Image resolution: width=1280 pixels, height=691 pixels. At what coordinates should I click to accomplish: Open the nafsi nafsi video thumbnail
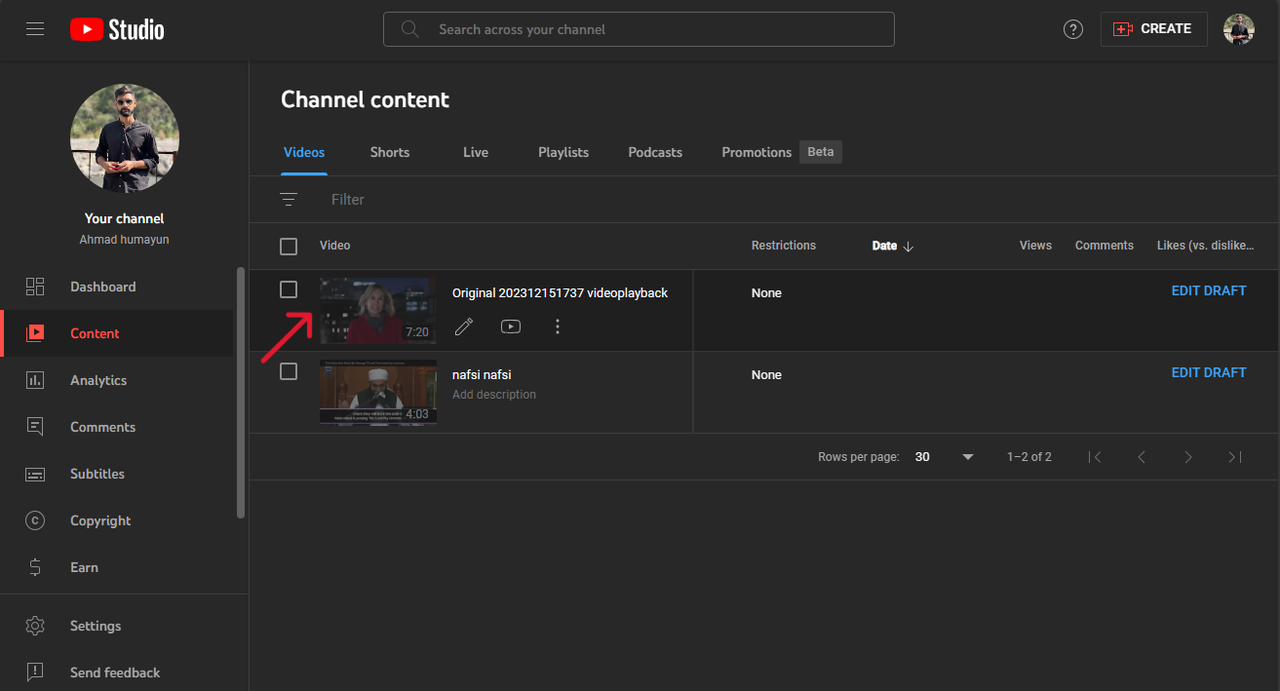pos(378,392)
